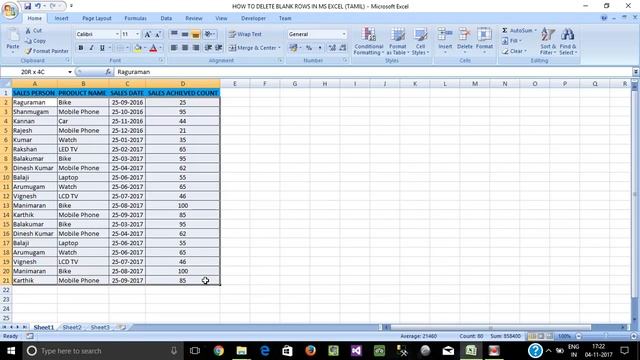Click the Find & Select icon

point(567,35)
